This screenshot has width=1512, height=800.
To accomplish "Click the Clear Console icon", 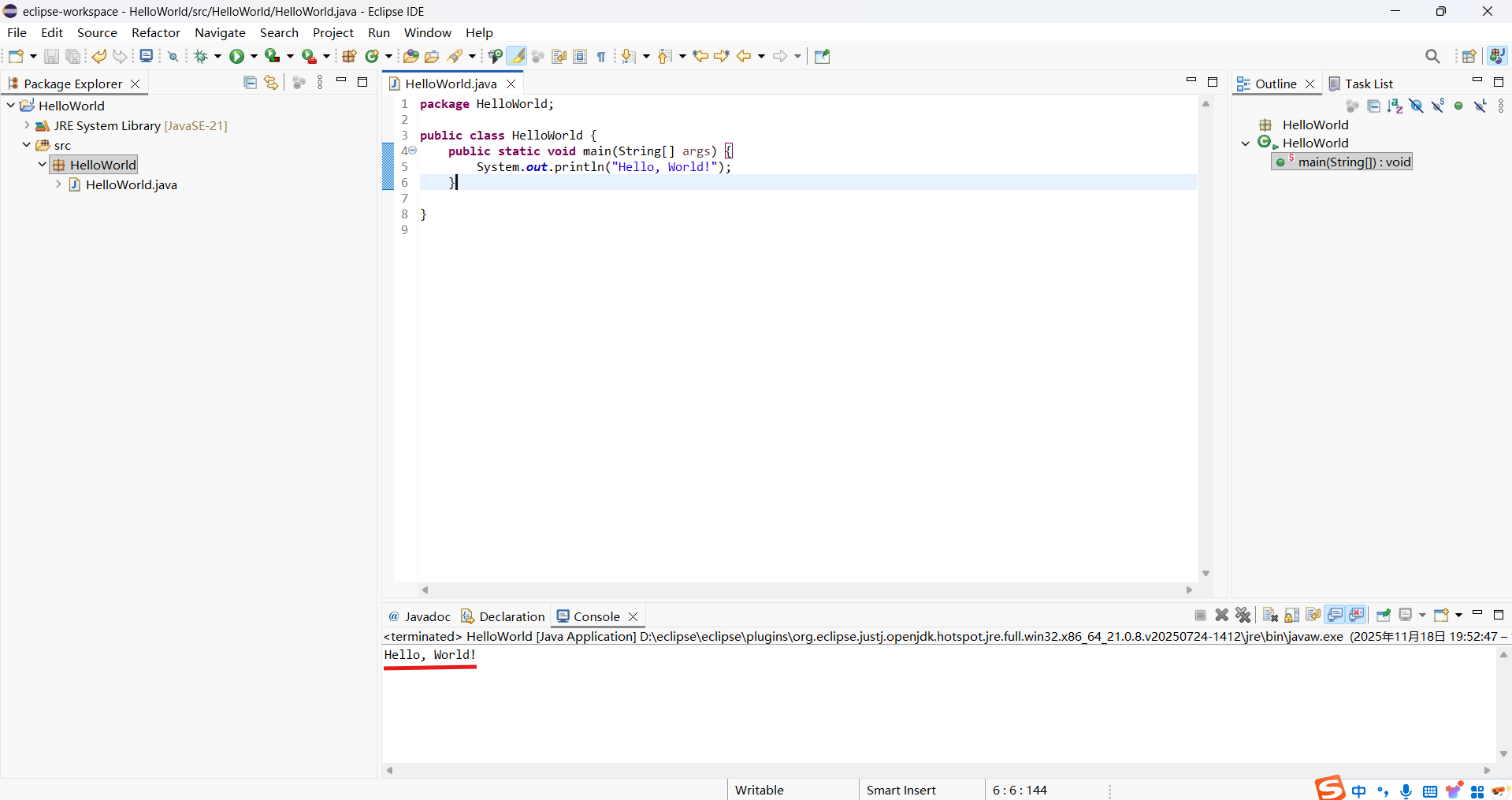I will click(x=1270, y=616).
